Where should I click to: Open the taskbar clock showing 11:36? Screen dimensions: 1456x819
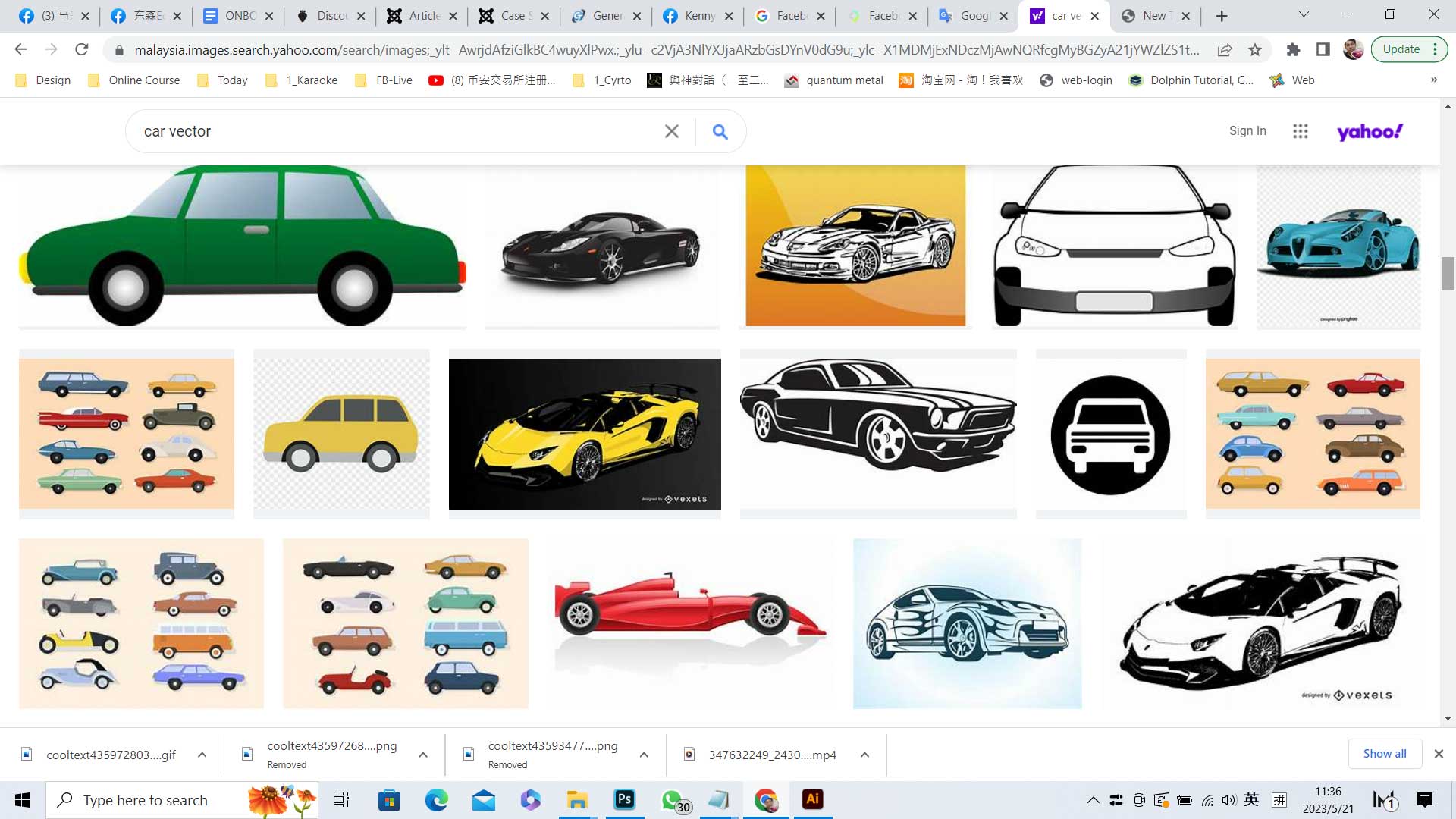1328,800
